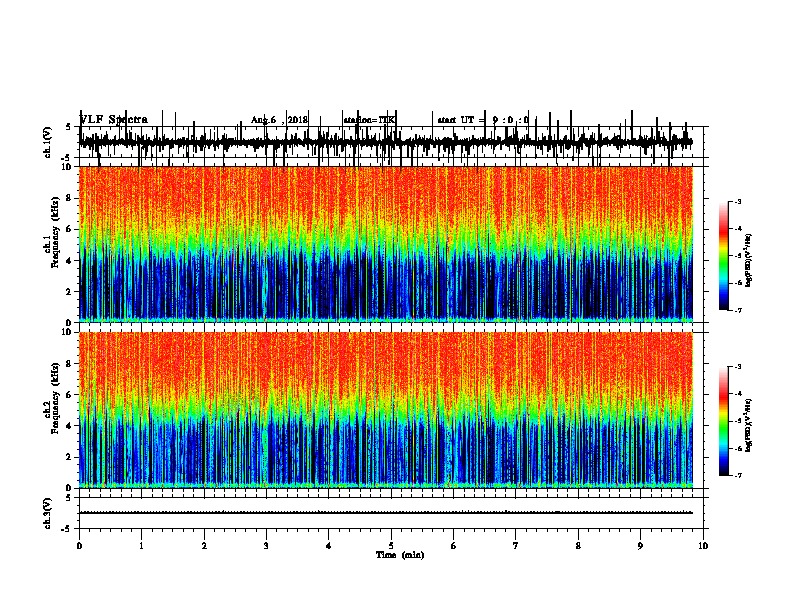Screen dimensions: 792x612
Task: Click time axis tick '10'
Action: click(703, 546)
